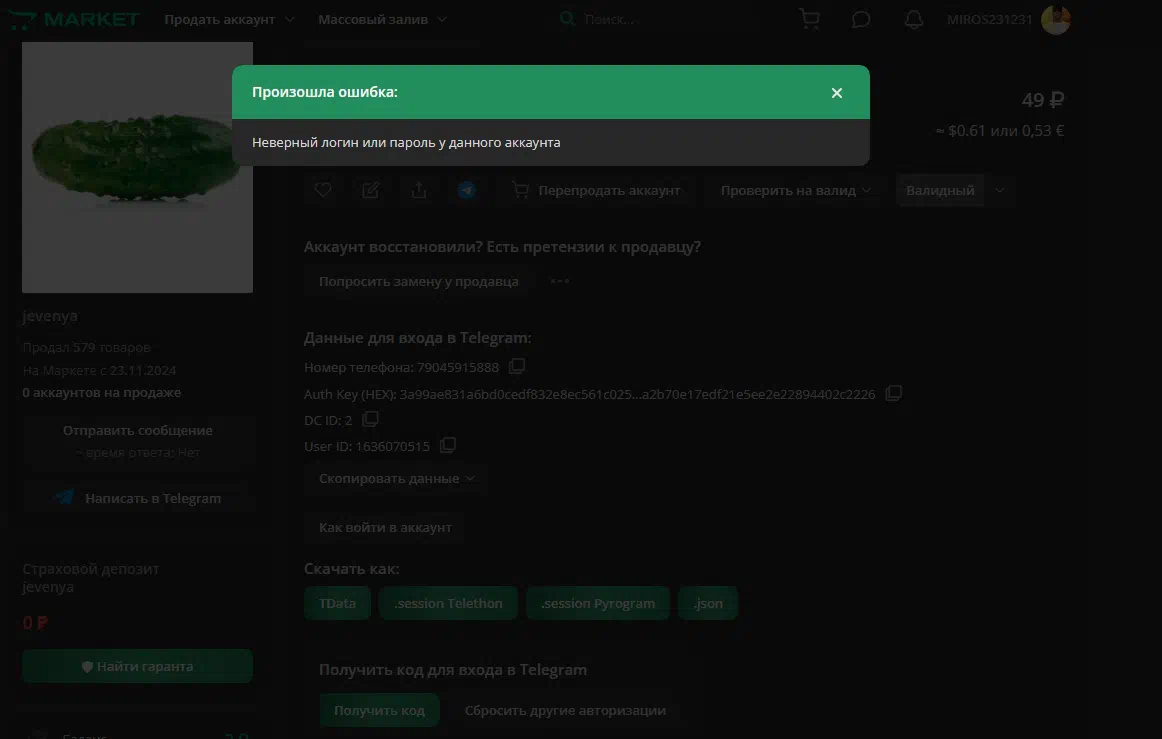Screen dimensions: 1162x739
Task: Open the "Проверить на валид" dropdown
Action: 796,190
